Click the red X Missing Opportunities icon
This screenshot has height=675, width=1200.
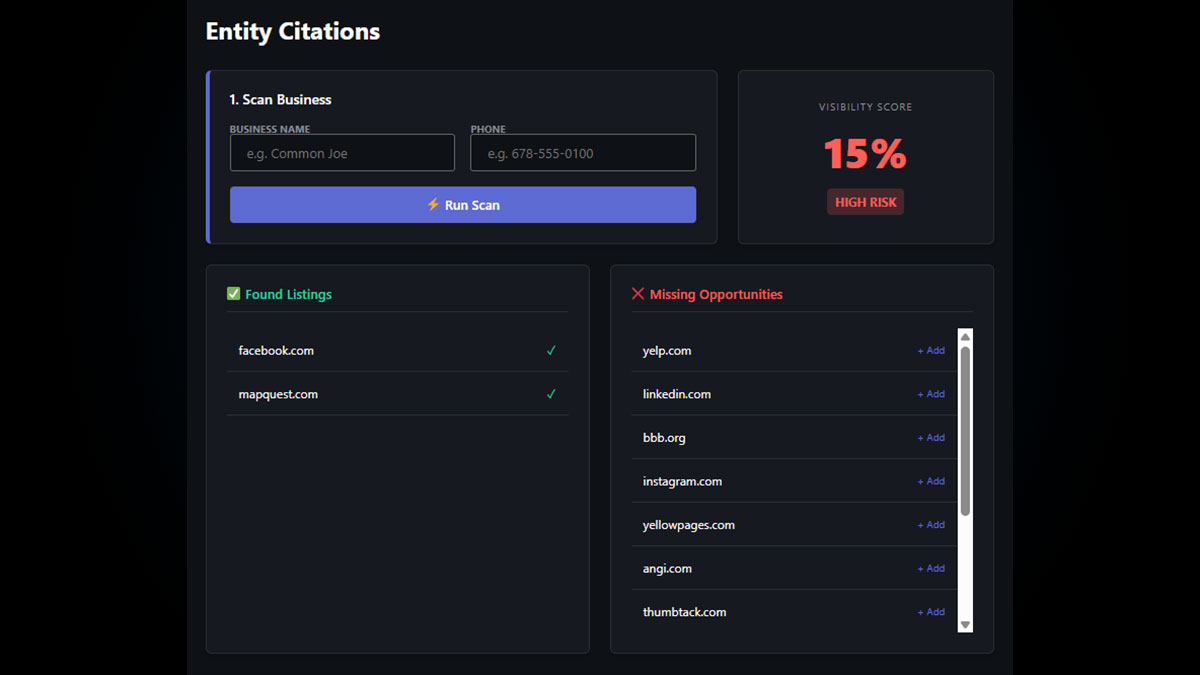click(638, 294)
